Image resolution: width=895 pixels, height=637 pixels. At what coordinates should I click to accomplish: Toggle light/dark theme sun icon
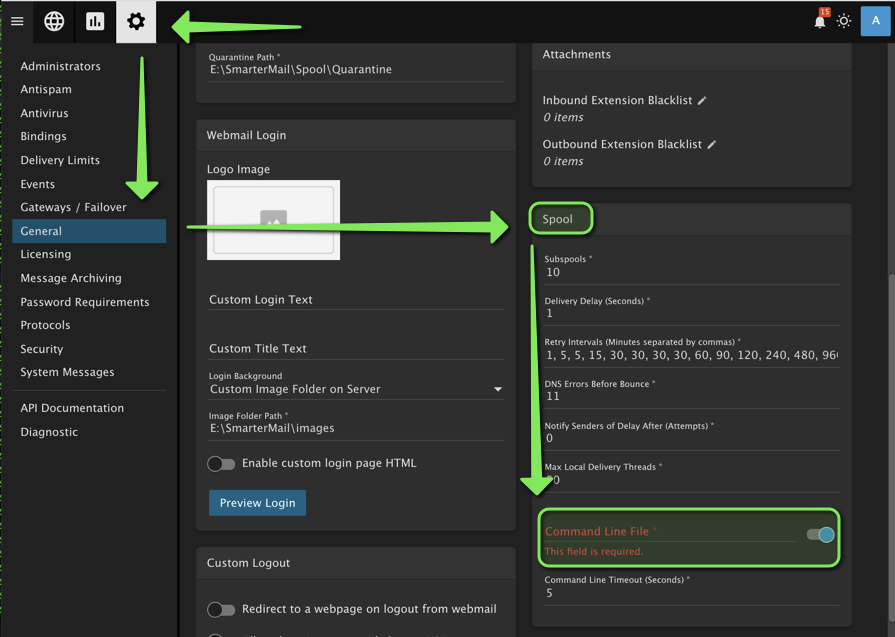(844, 21)
